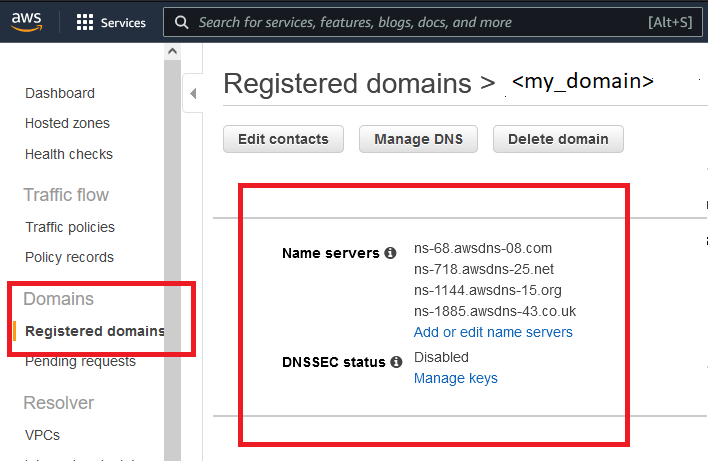Select Traffic policies in sidebar
708x461 pixels.
click(x=70, y=227)
